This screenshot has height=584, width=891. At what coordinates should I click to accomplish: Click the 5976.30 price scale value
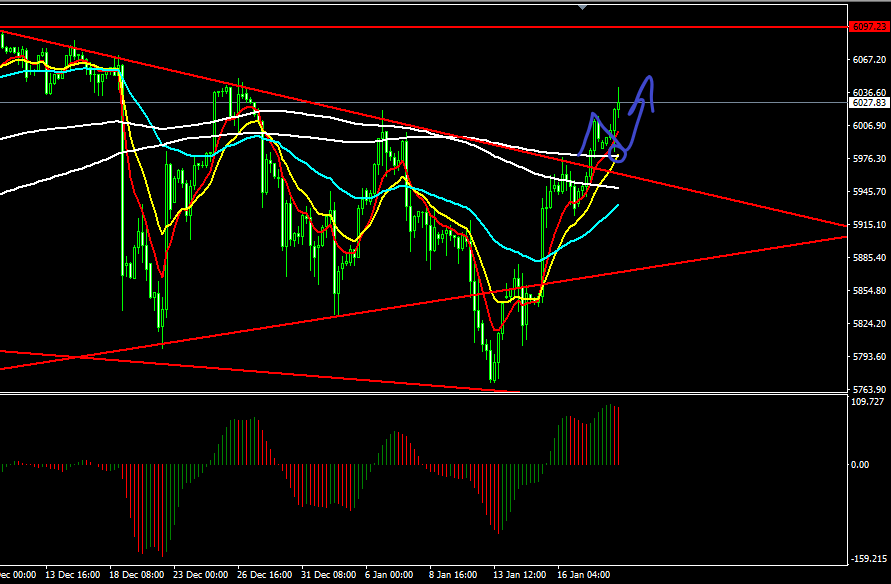point(869,159)
